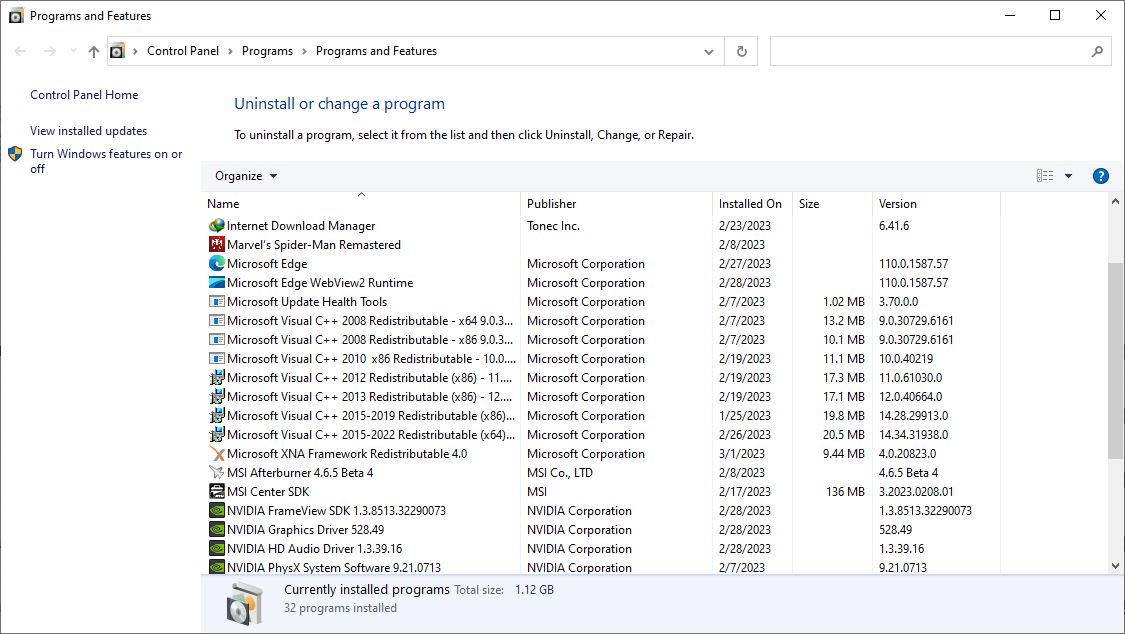Sort the list by Installed On column
The height and width of the screenshot is (634, 1125).
pyautogui.click(x=750, y=204)
